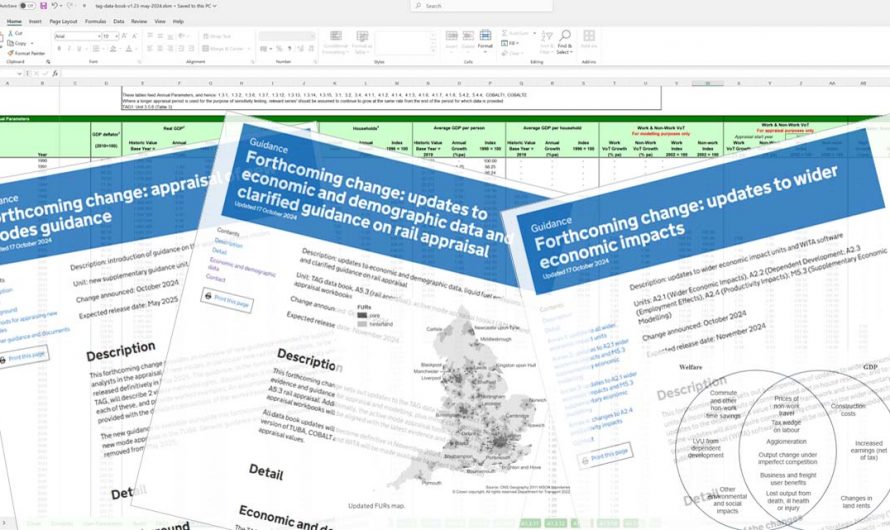Open the number format combo box
890x530 pixels.
pyautogui.click(x=286, y=36)
